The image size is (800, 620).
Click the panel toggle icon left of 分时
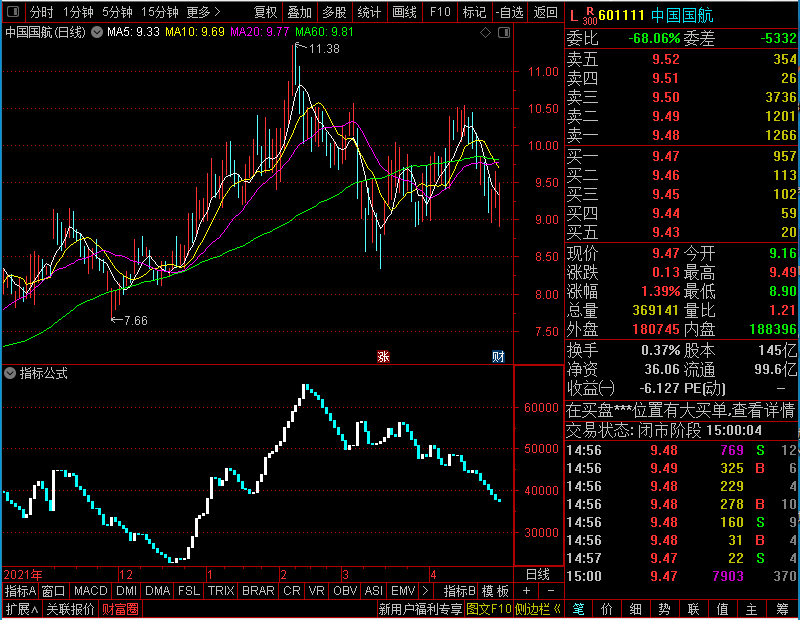(x=13, y=11)
